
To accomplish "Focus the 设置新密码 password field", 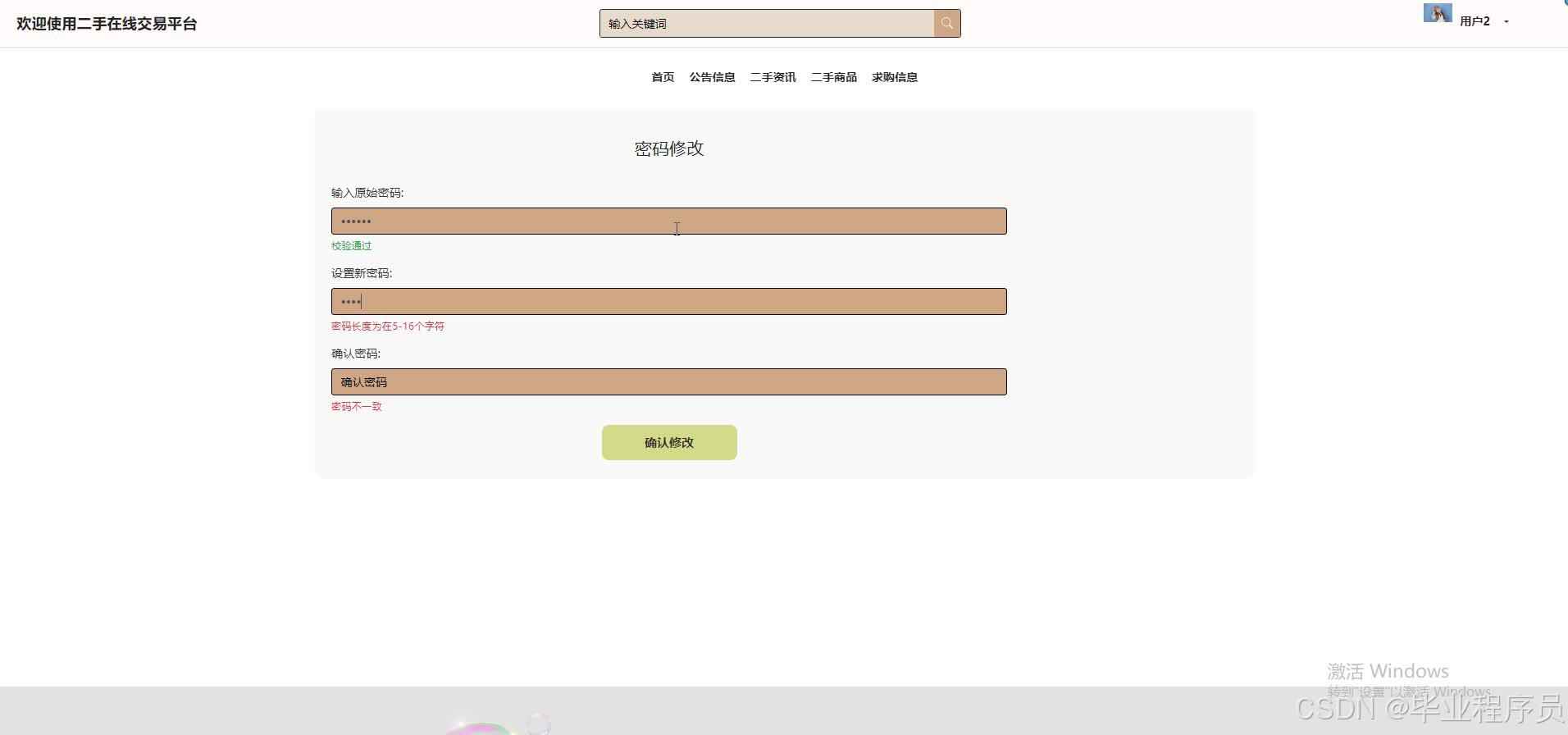I will click(669, 301).
